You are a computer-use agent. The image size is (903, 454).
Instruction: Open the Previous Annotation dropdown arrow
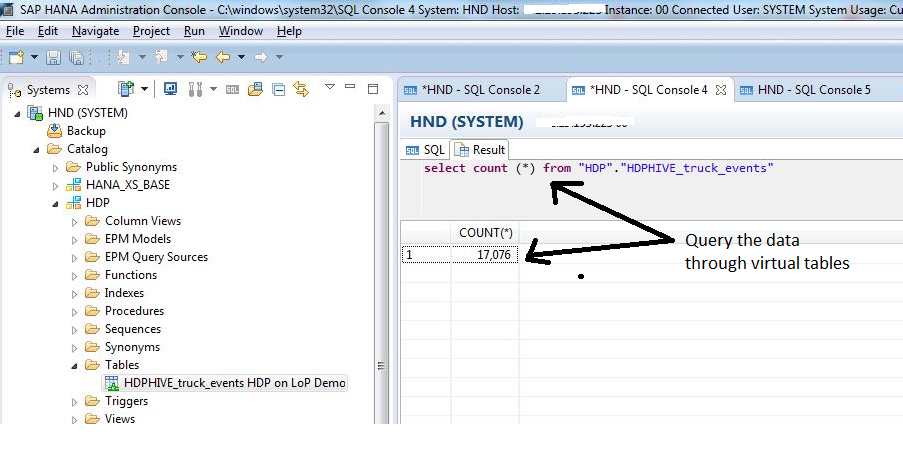(x=180, y=57)
